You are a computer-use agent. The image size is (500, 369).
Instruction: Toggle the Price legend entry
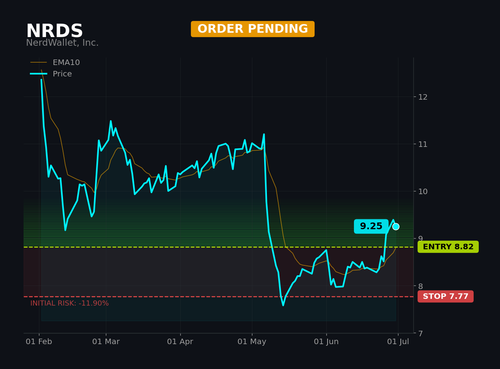pos(51,74)
